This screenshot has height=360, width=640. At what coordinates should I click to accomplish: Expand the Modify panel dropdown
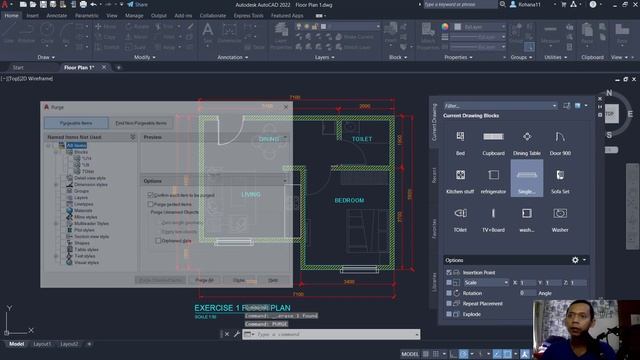tap(144, 58)
